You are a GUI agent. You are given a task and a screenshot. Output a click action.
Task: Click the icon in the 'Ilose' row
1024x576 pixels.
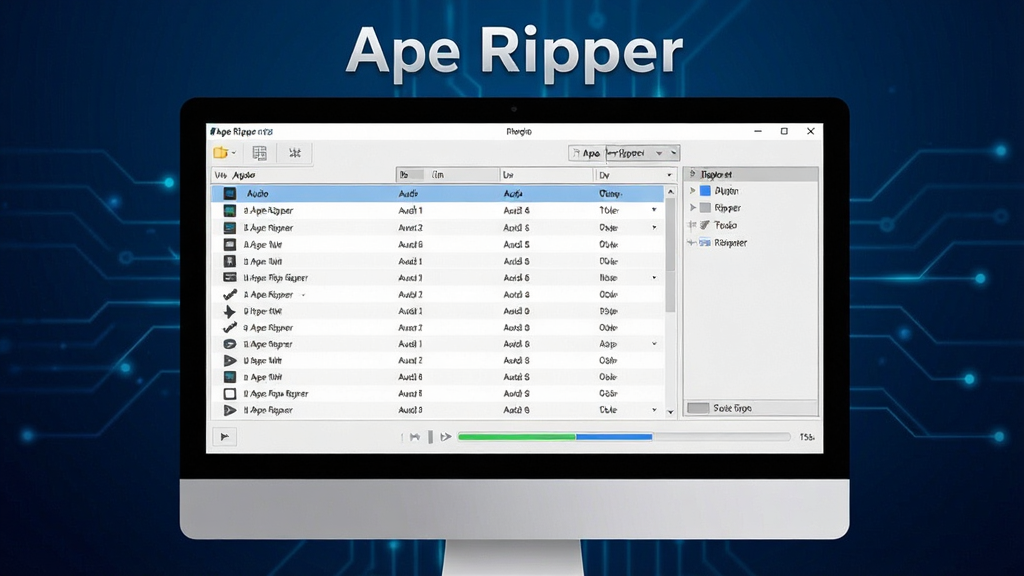[229, 278]
